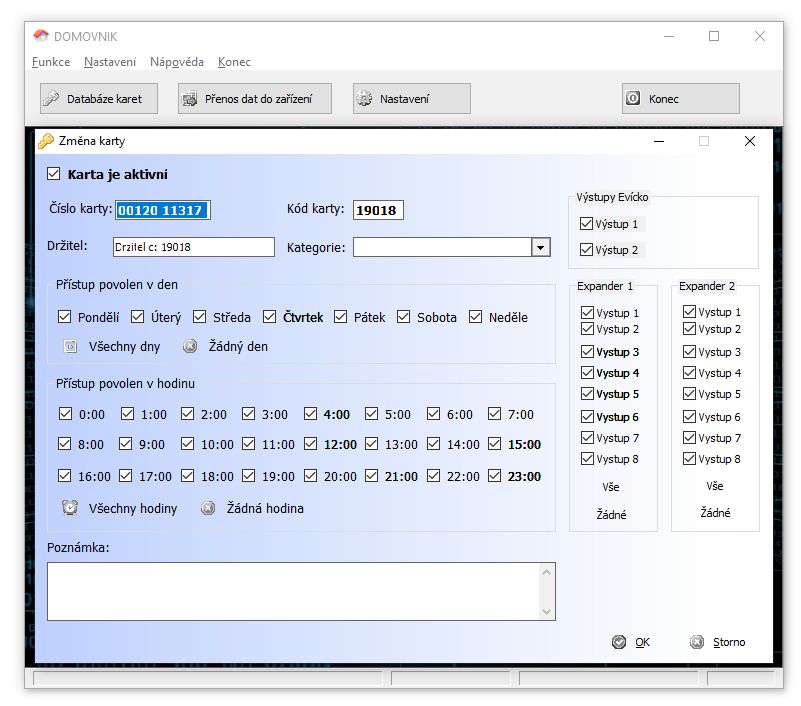Click into the Držitel text field

(192, 247)
